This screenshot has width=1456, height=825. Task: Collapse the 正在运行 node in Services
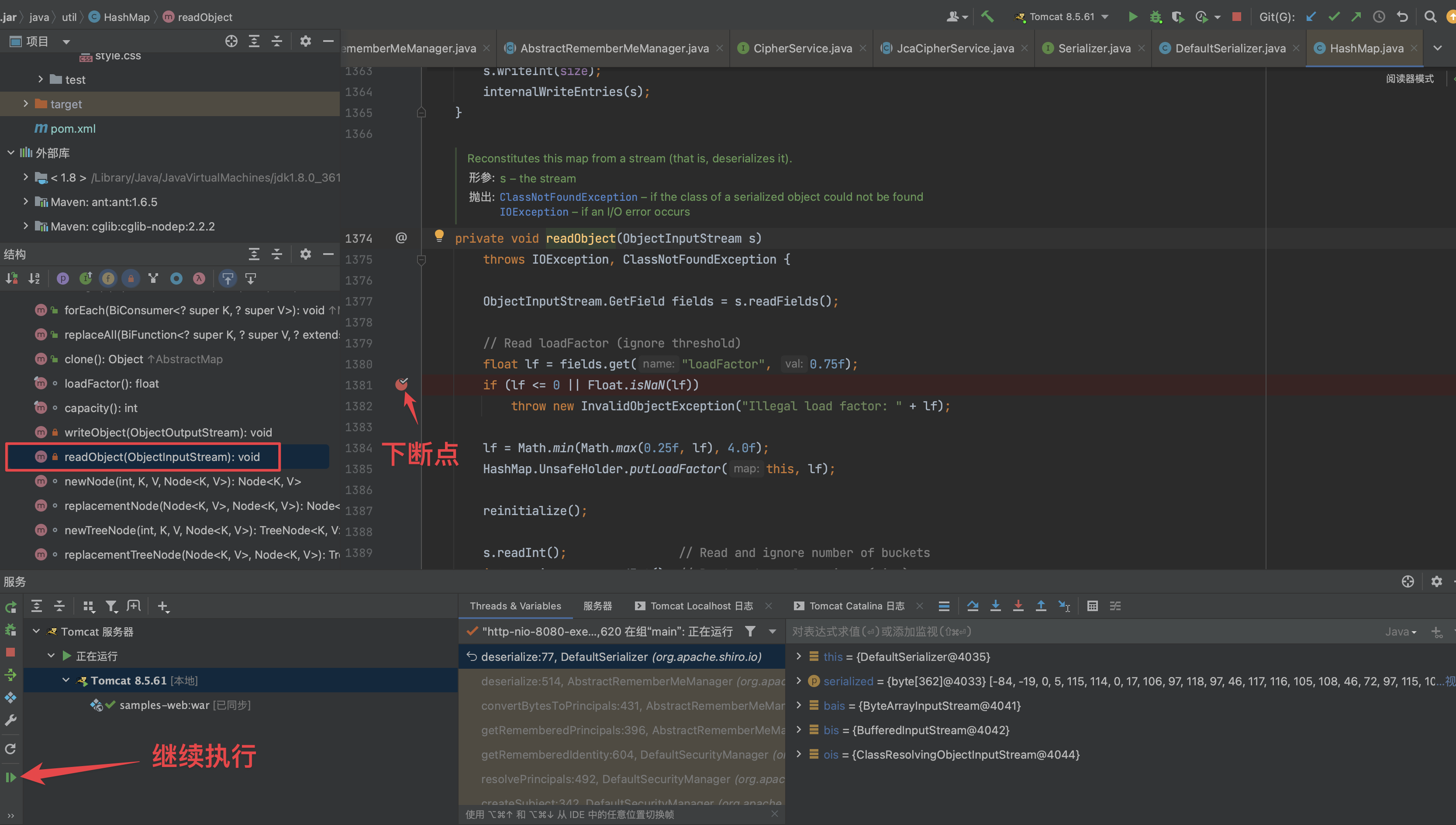pos(51,655)
